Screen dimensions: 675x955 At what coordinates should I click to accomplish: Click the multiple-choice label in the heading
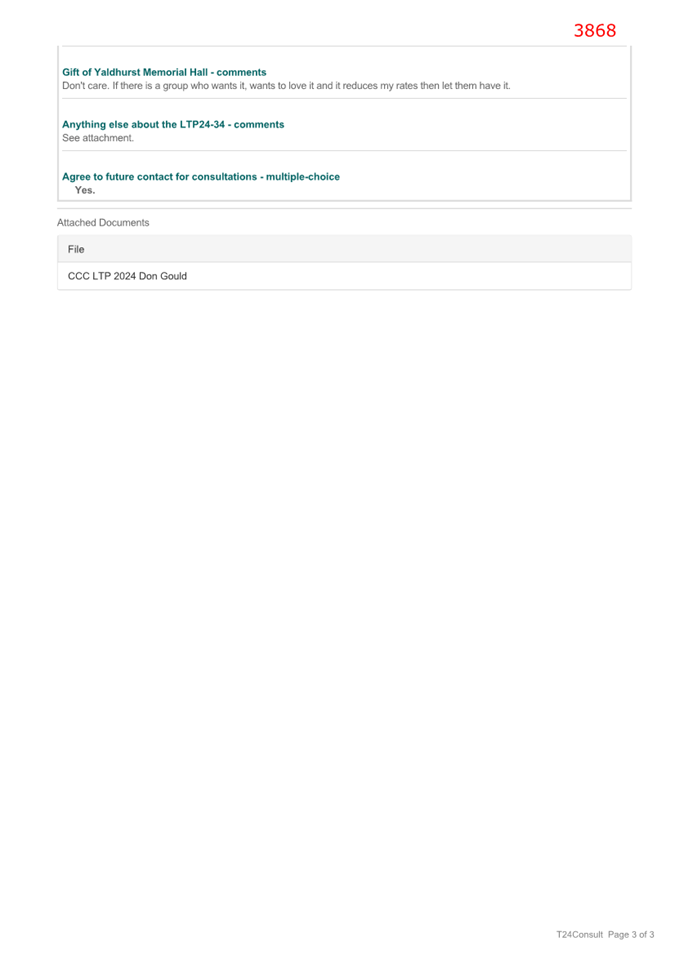point(303,177)
